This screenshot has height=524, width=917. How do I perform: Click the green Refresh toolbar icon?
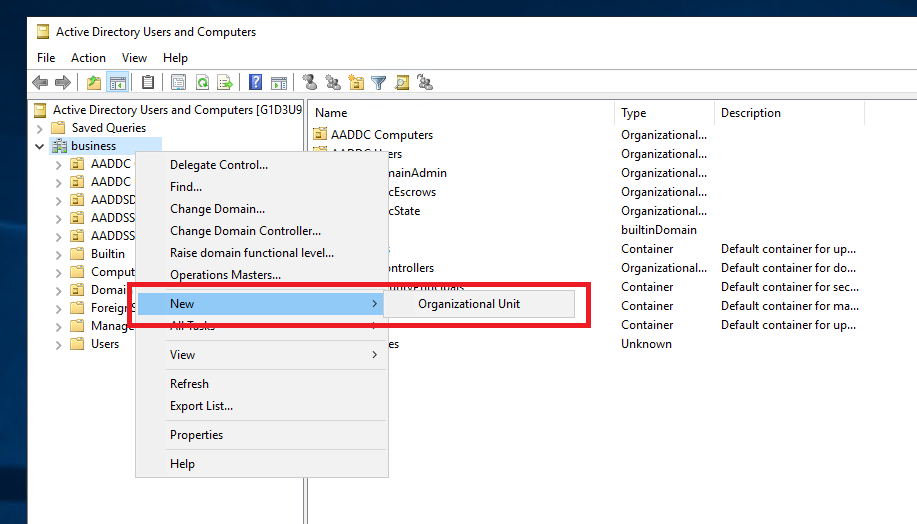coord(202,82)
